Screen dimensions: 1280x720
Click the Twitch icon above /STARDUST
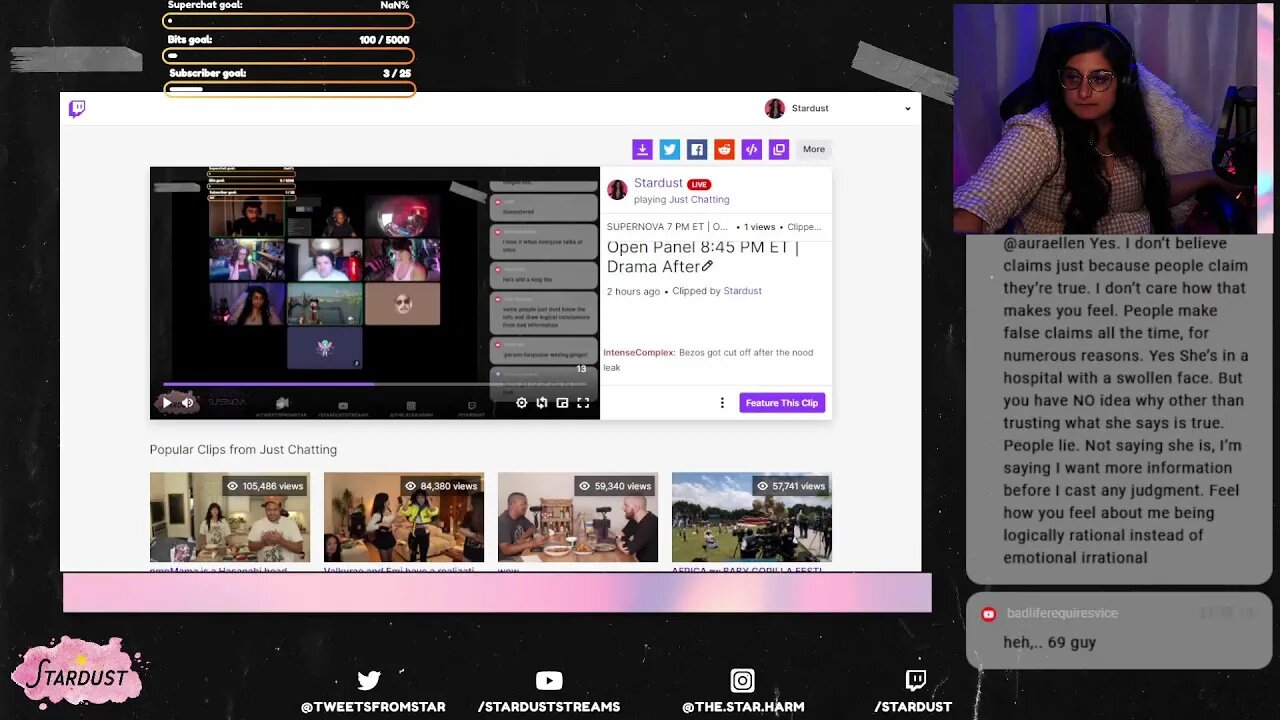(915, 681)
